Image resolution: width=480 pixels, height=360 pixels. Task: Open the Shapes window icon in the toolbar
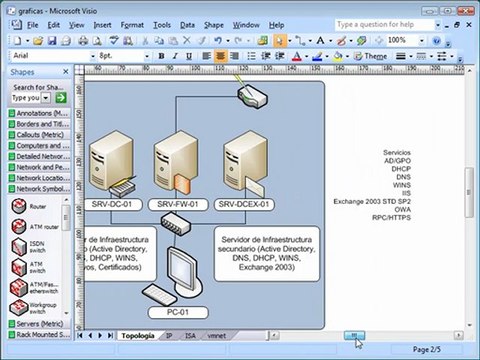(263, 41)
